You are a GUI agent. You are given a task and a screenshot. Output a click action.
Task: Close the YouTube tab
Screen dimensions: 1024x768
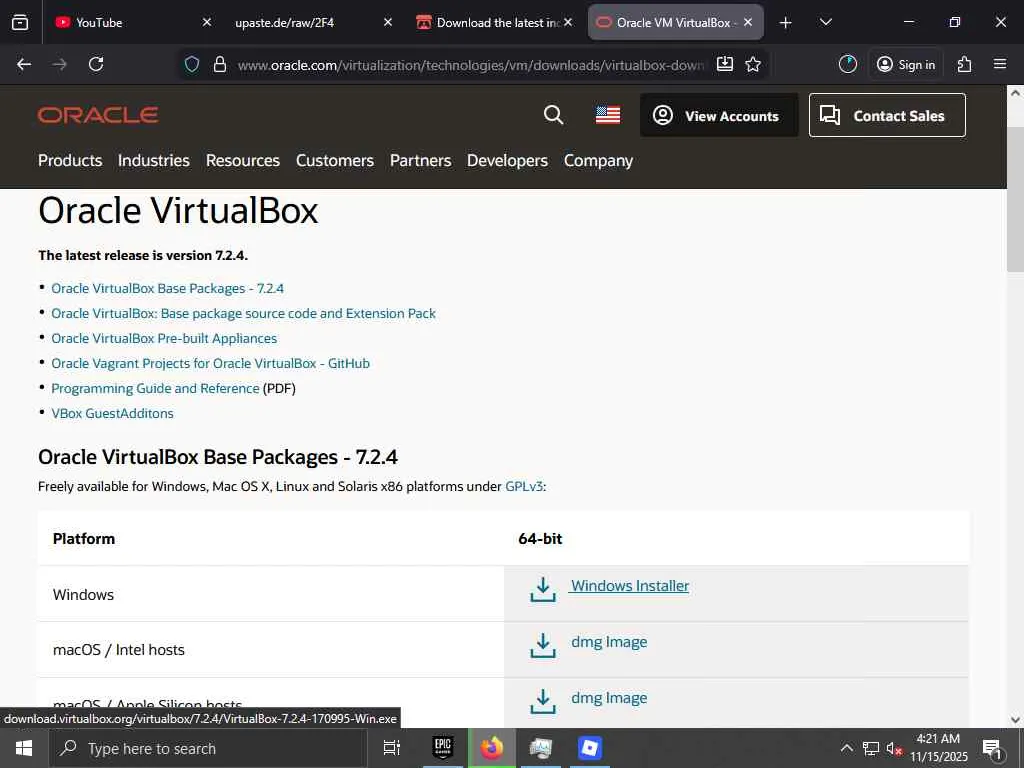(207, 22)
